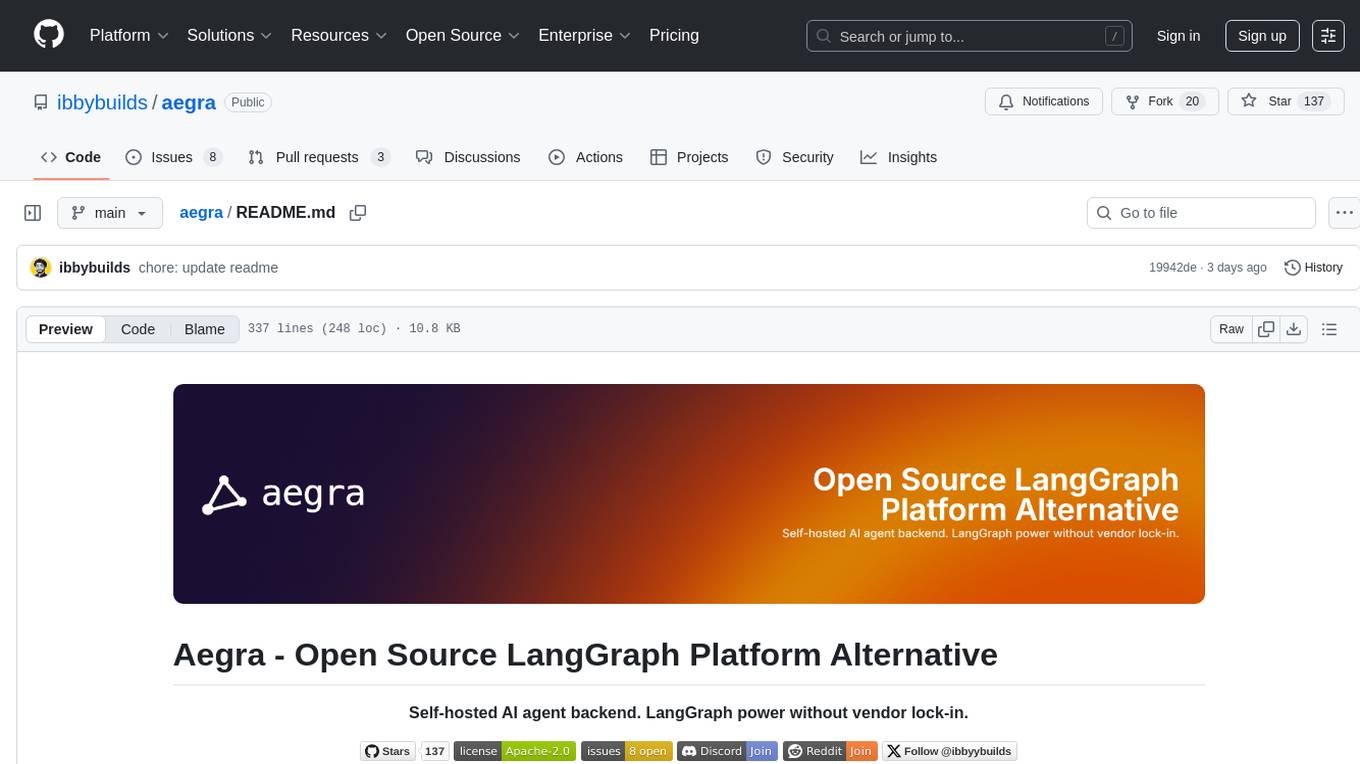Viewport: 1360px width, 764px height.
Task: Focus the Search or jump to field
Action: 969,36
